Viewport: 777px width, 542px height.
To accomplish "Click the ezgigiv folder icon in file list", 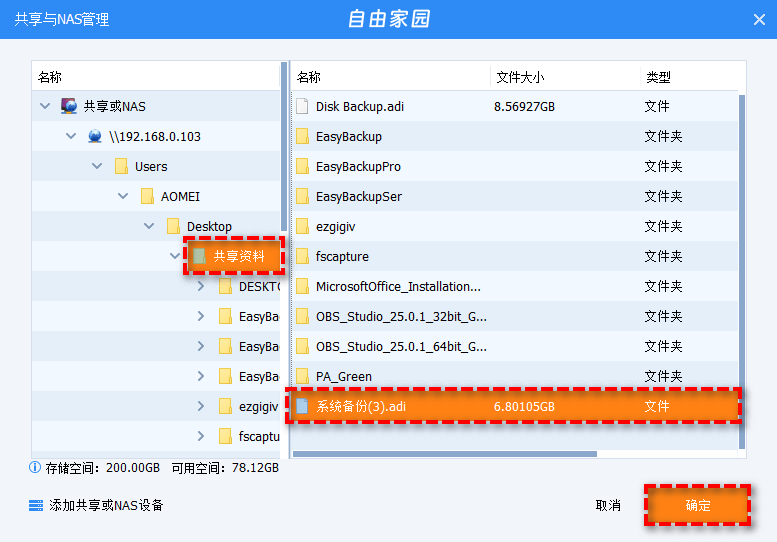I will pyautogui.click(x=302, y=226).
